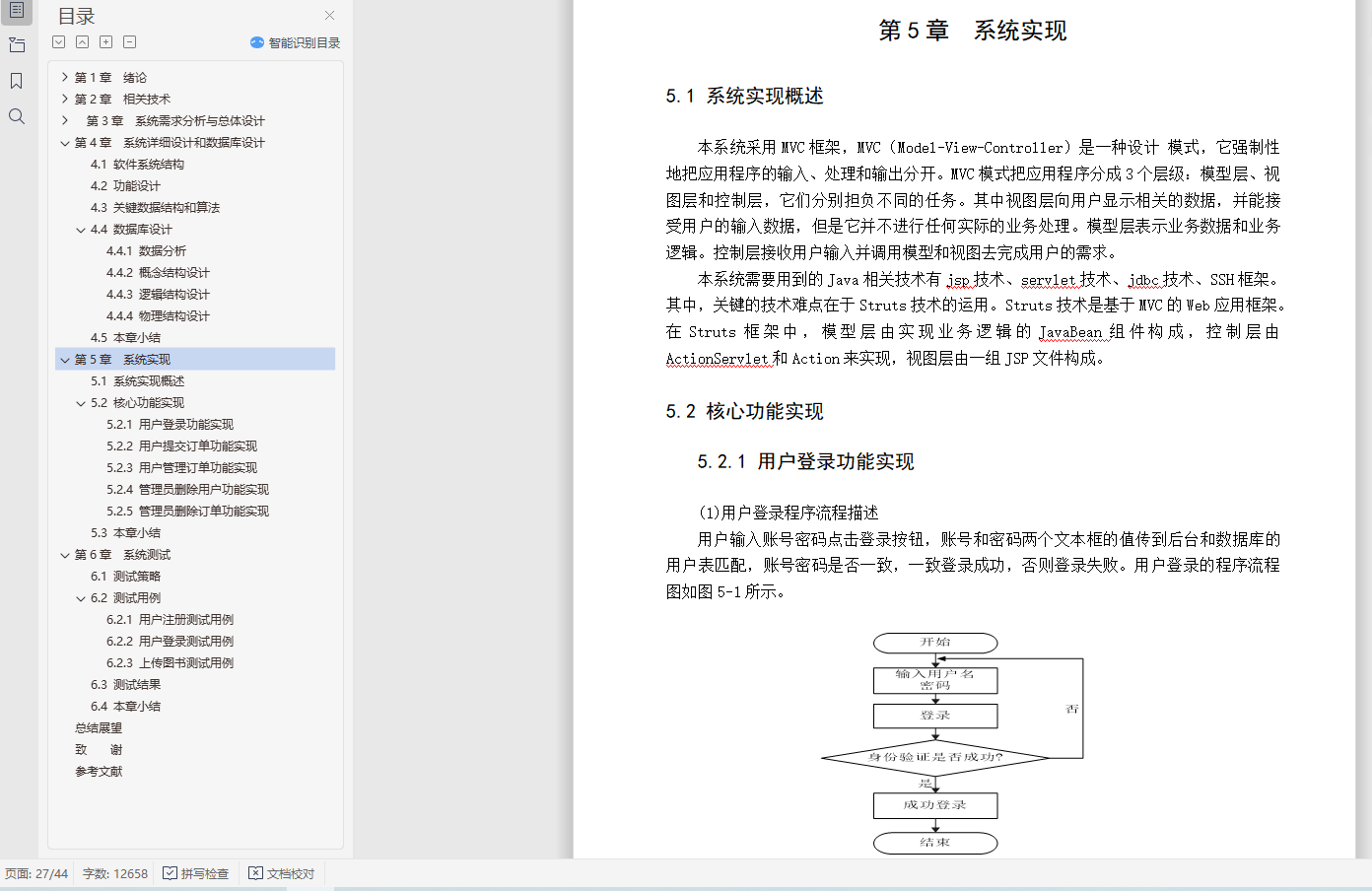Navigate to 4.1 软件系统结构
1372x891 pixels.
(137, 164)
